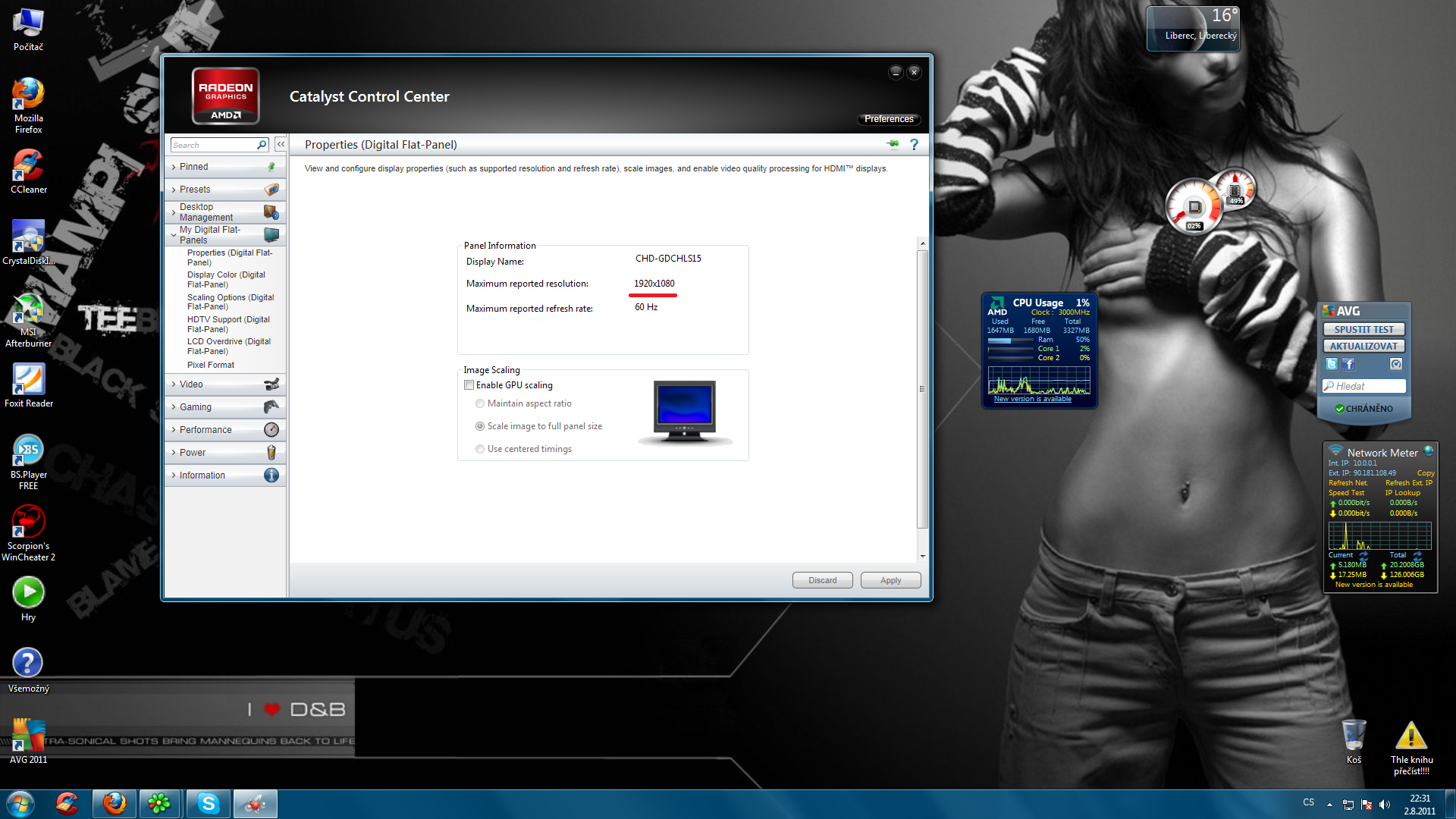Open the help question mark icon
The height and width of the screenshot is (819, 1456).
(x=914, y=144)
